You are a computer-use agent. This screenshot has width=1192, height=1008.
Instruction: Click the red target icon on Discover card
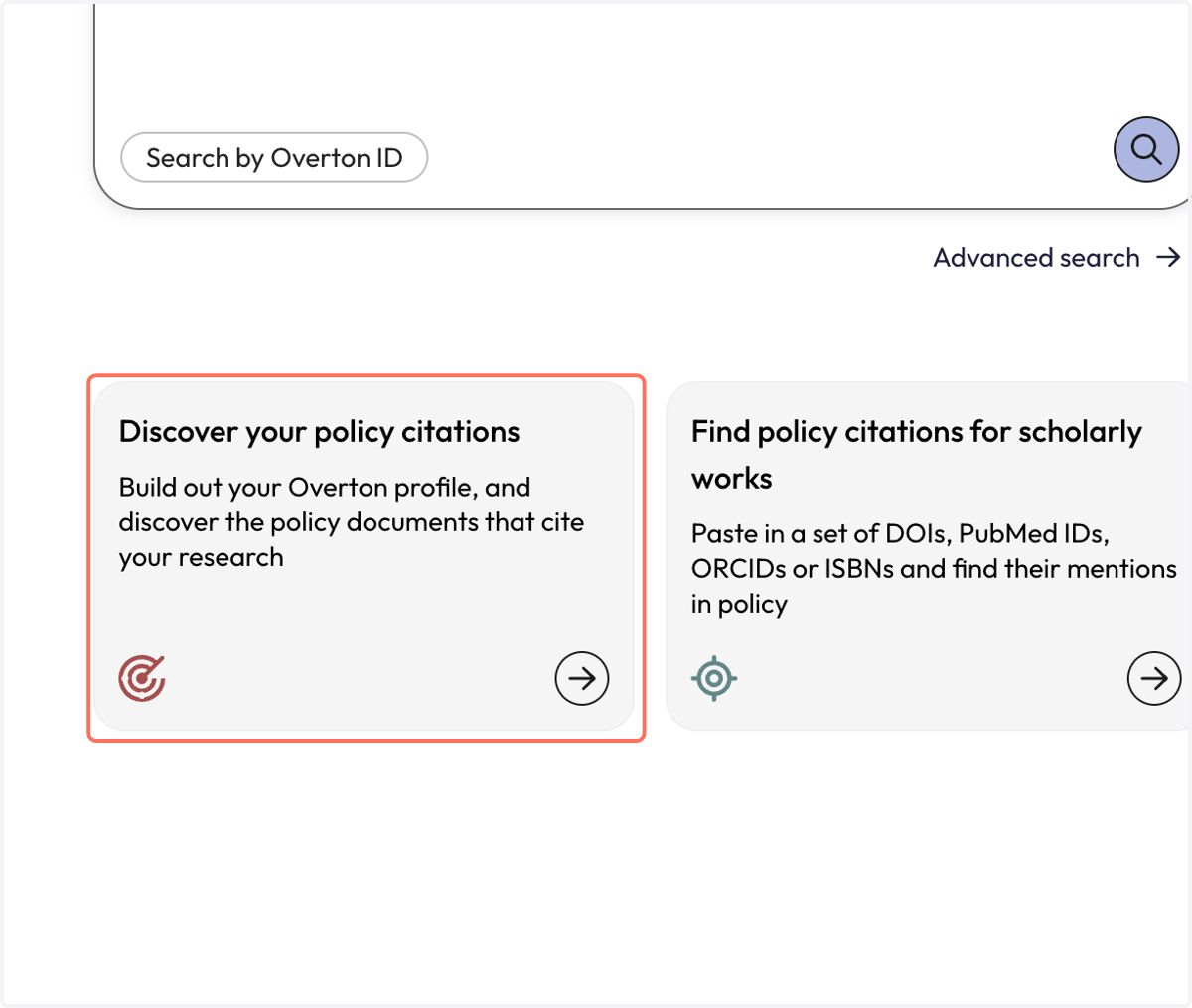click(142, 679)
